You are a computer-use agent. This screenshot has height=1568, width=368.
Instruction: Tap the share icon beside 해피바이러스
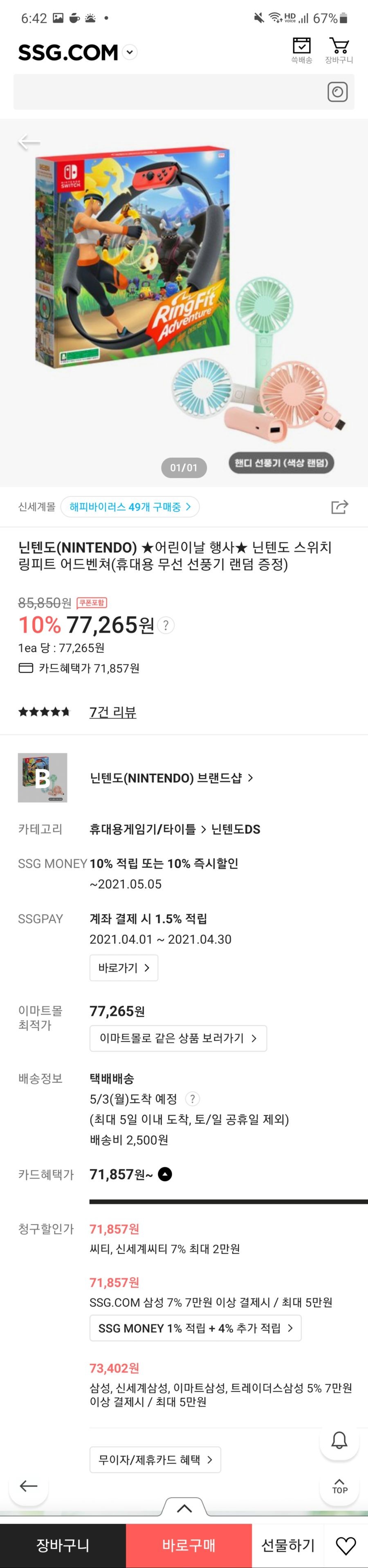[x=339, y=506]
